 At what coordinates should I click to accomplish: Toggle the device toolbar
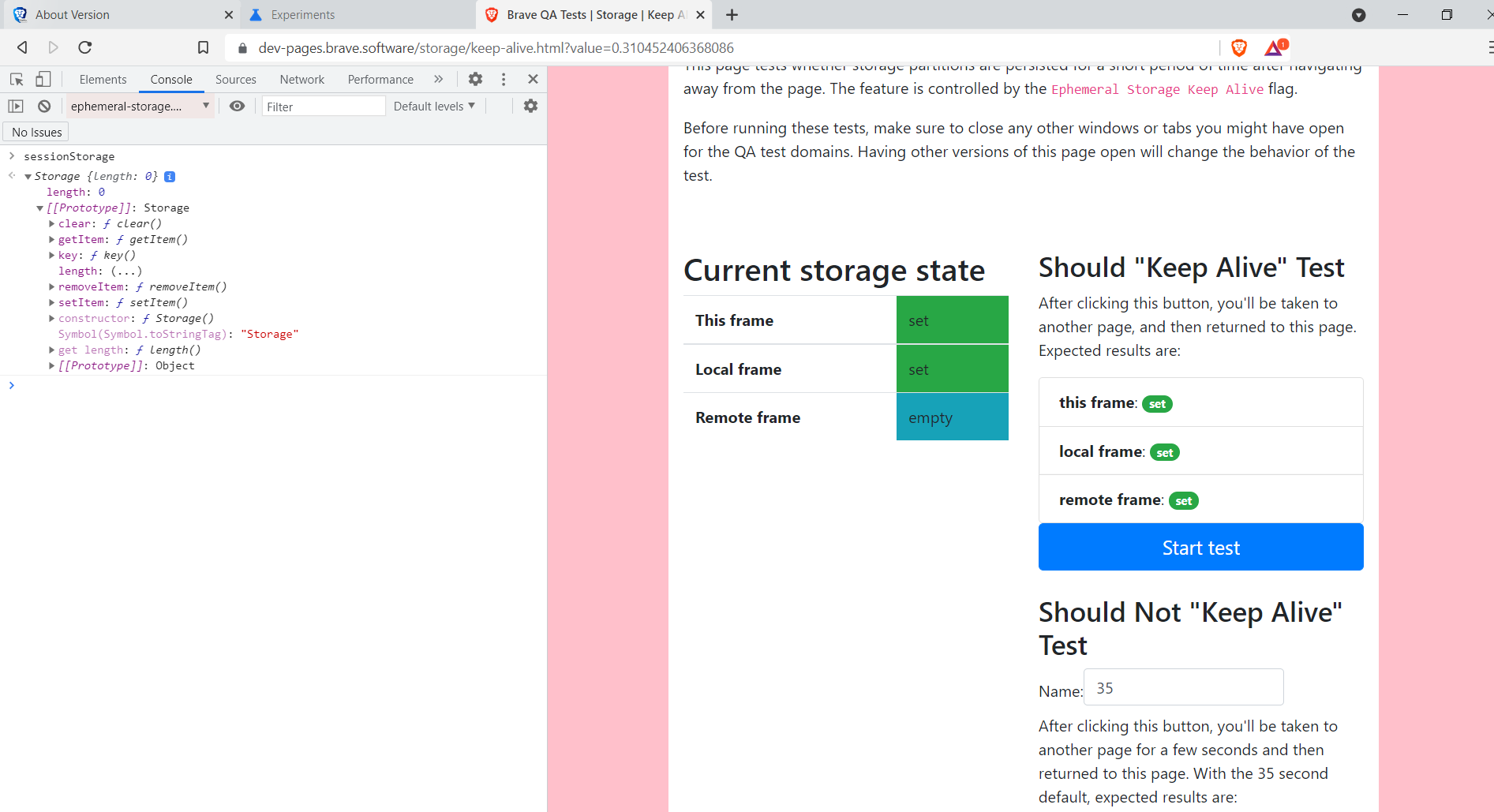[x=43, y=79]
